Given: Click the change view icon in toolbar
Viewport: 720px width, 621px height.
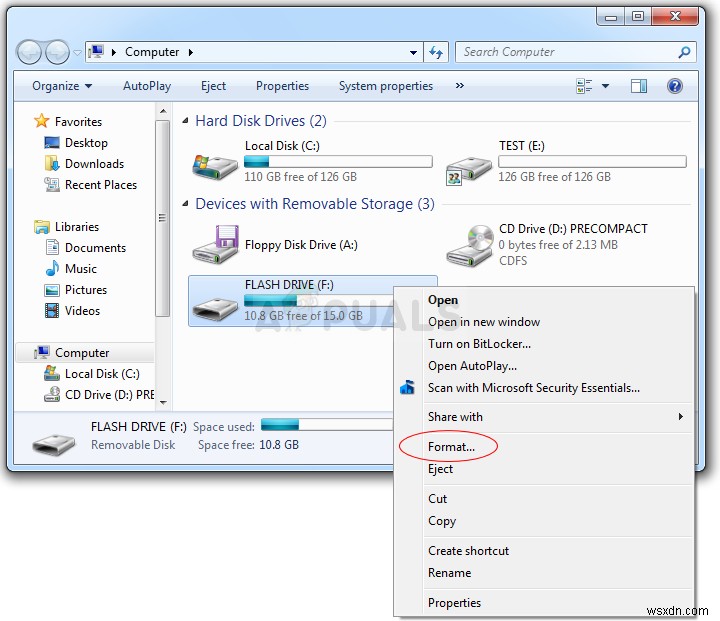Looking at the screenshot, I should pos(584,86).
